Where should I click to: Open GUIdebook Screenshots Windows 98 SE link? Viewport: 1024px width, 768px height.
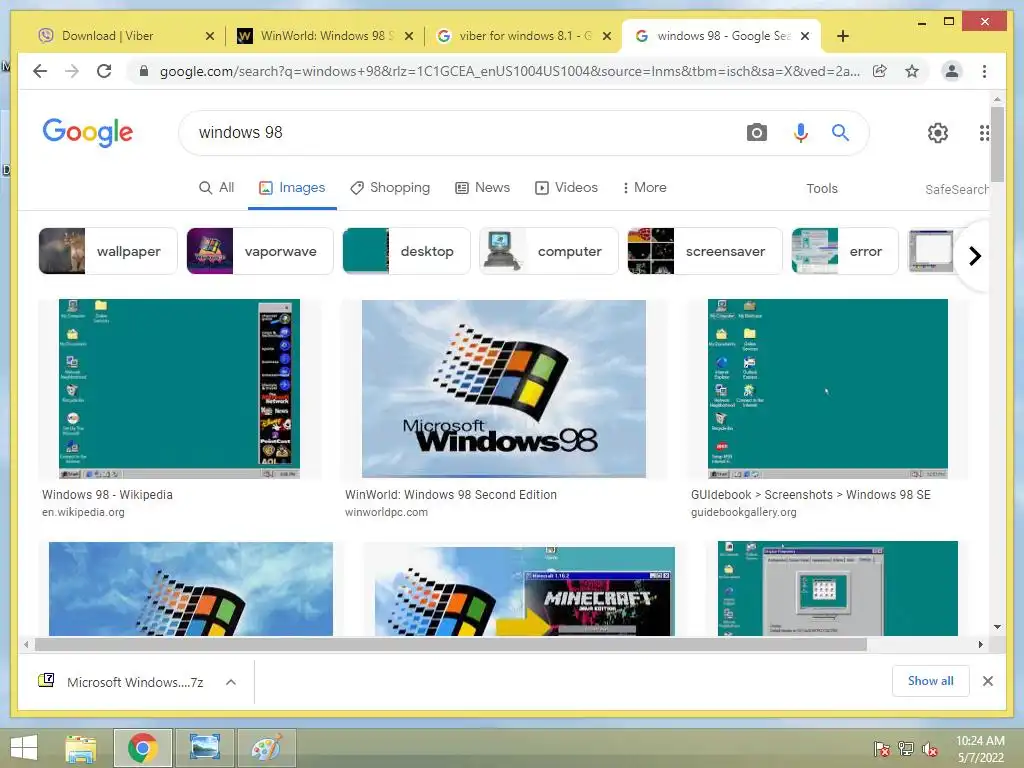coord(810,494)
